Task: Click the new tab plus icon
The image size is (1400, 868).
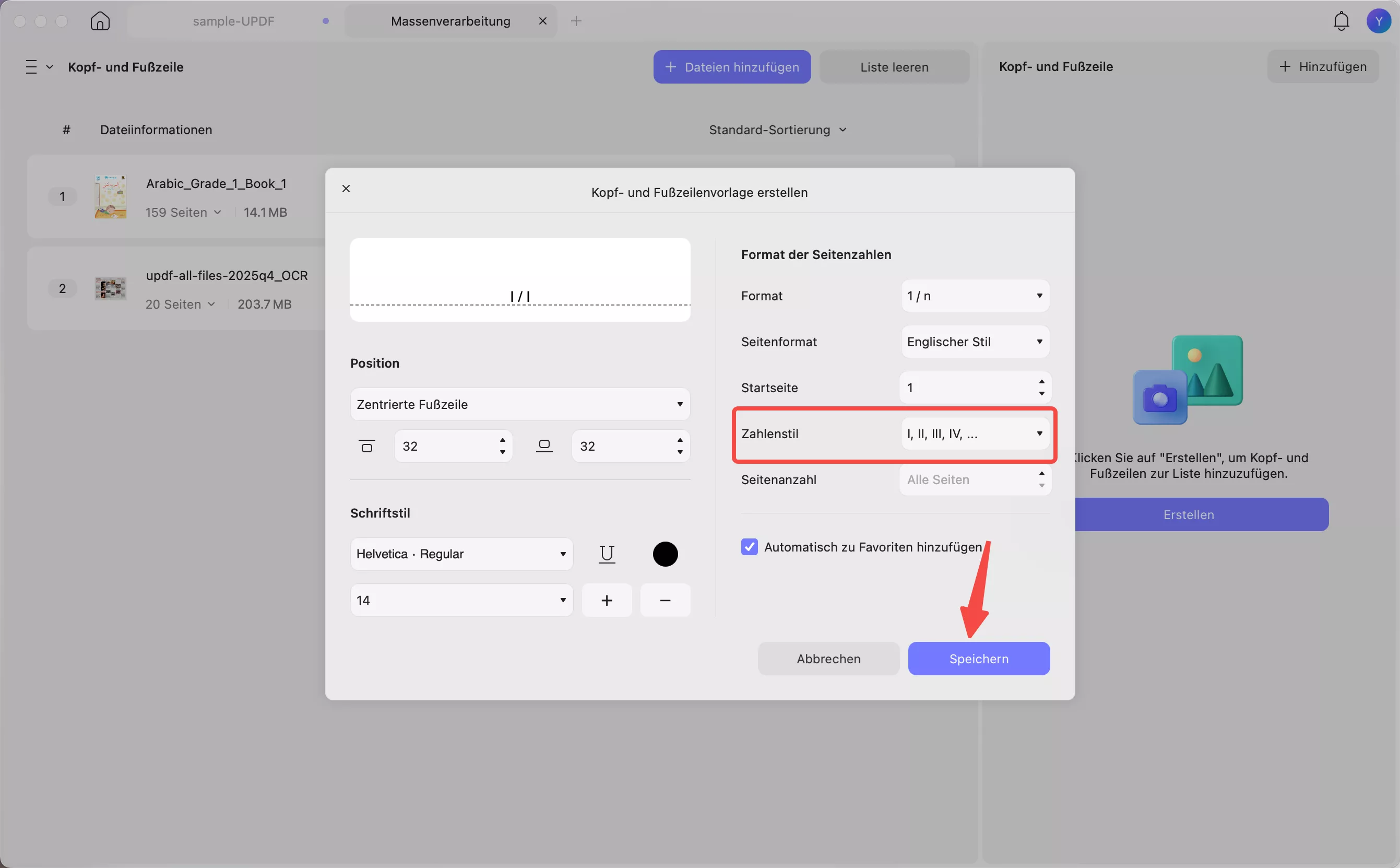Action: coord(576,21)
